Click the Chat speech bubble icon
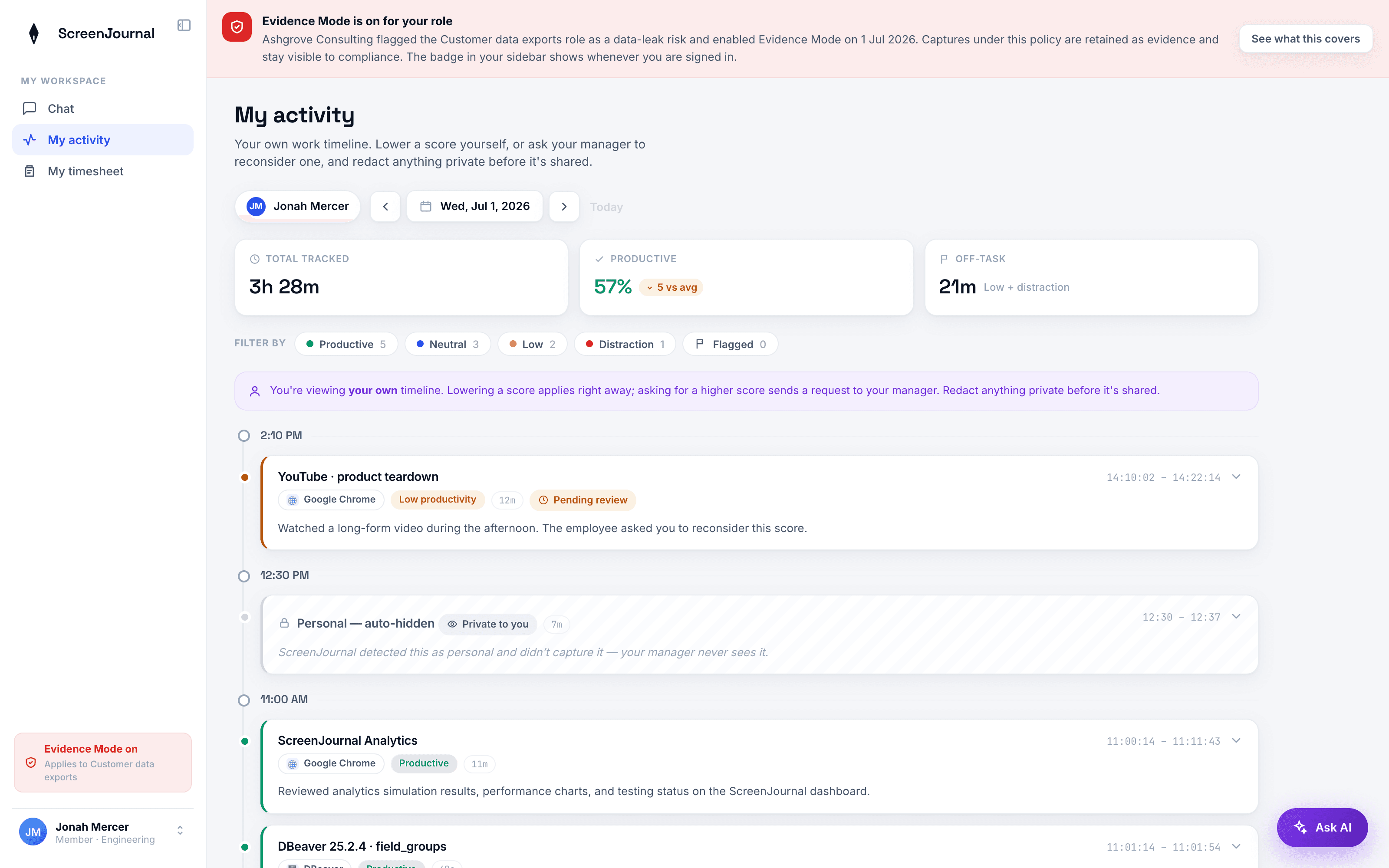Viewport: 1389px width, 868px height. coord(29,108)
